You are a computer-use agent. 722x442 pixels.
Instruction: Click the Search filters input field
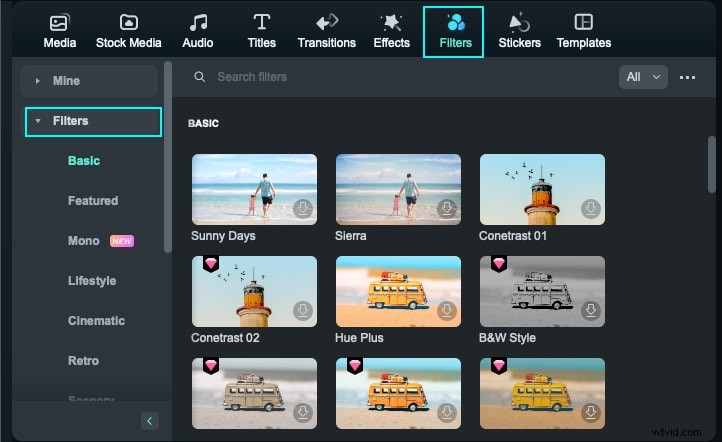pyautogui.click(x=400, y=77)
